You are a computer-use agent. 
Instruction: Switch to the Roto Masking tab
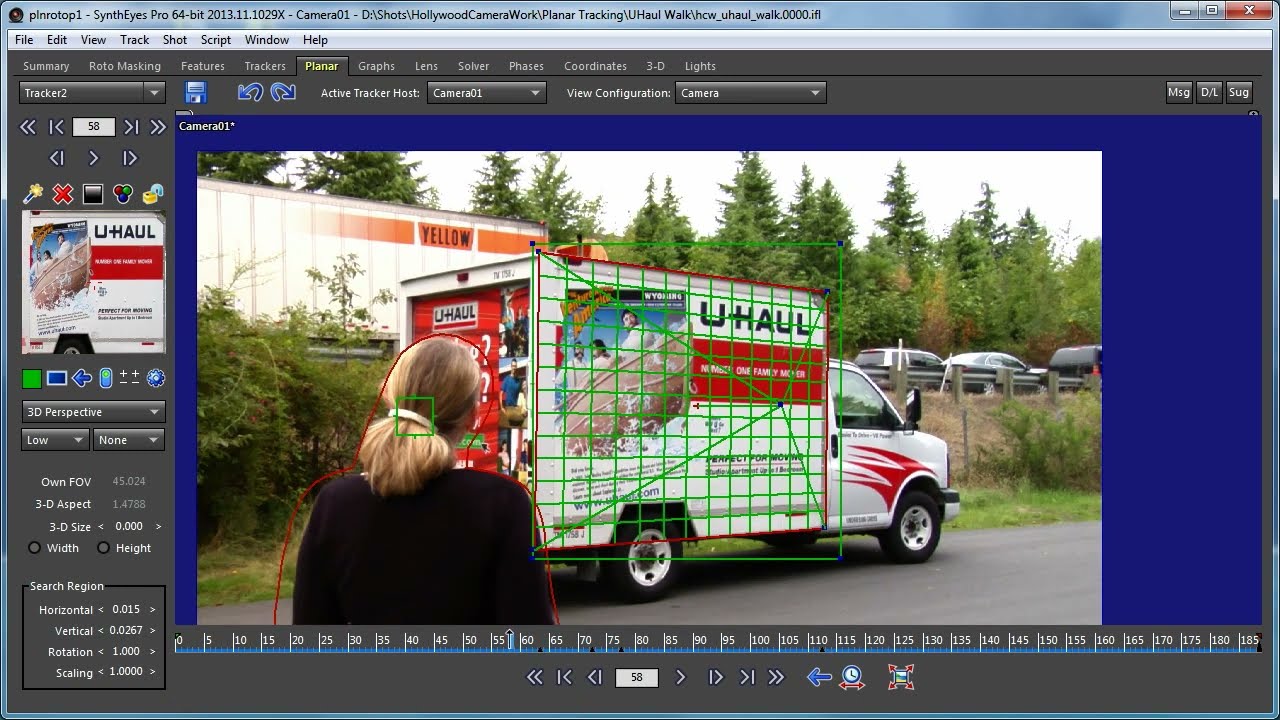[125, 66]
